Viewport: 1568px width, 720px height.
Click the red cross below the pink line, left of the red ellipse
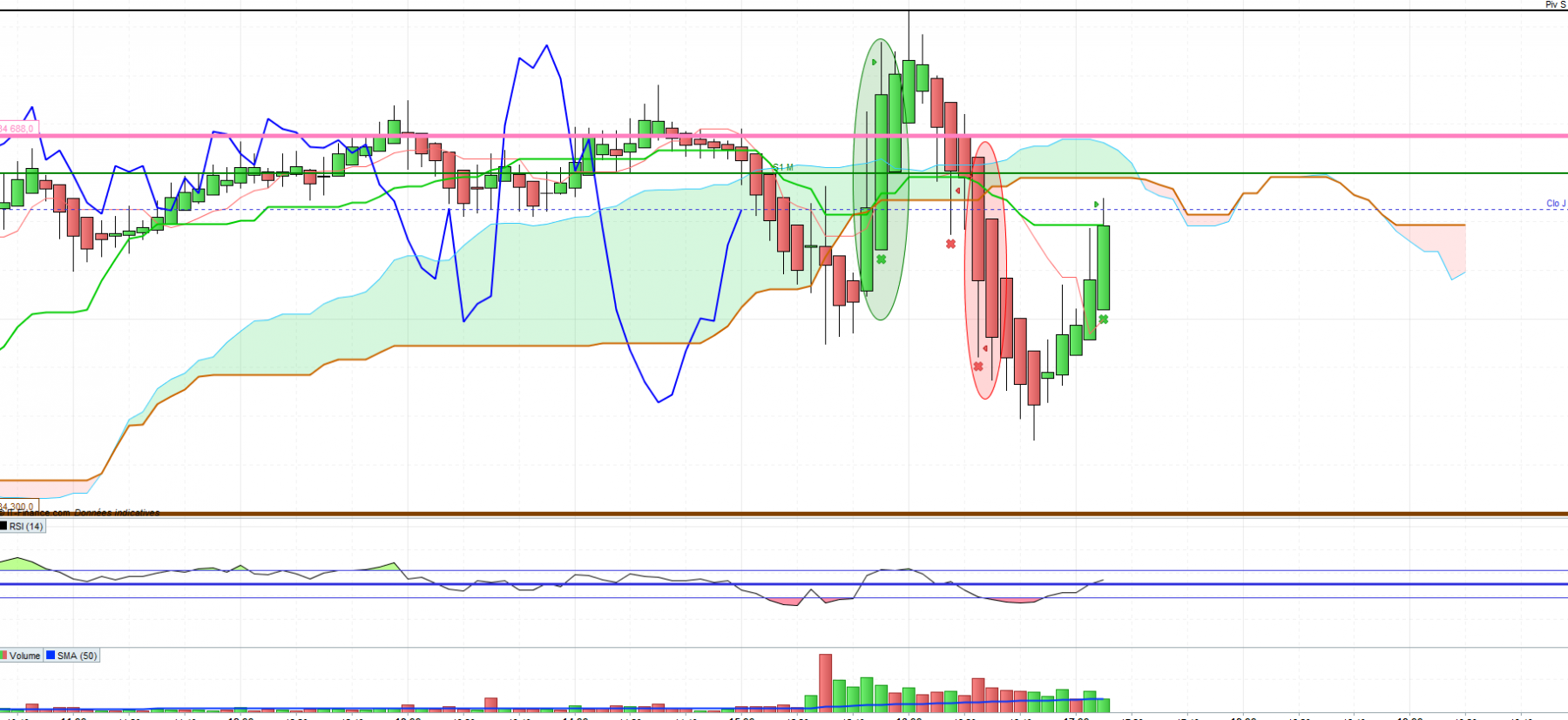951,244
